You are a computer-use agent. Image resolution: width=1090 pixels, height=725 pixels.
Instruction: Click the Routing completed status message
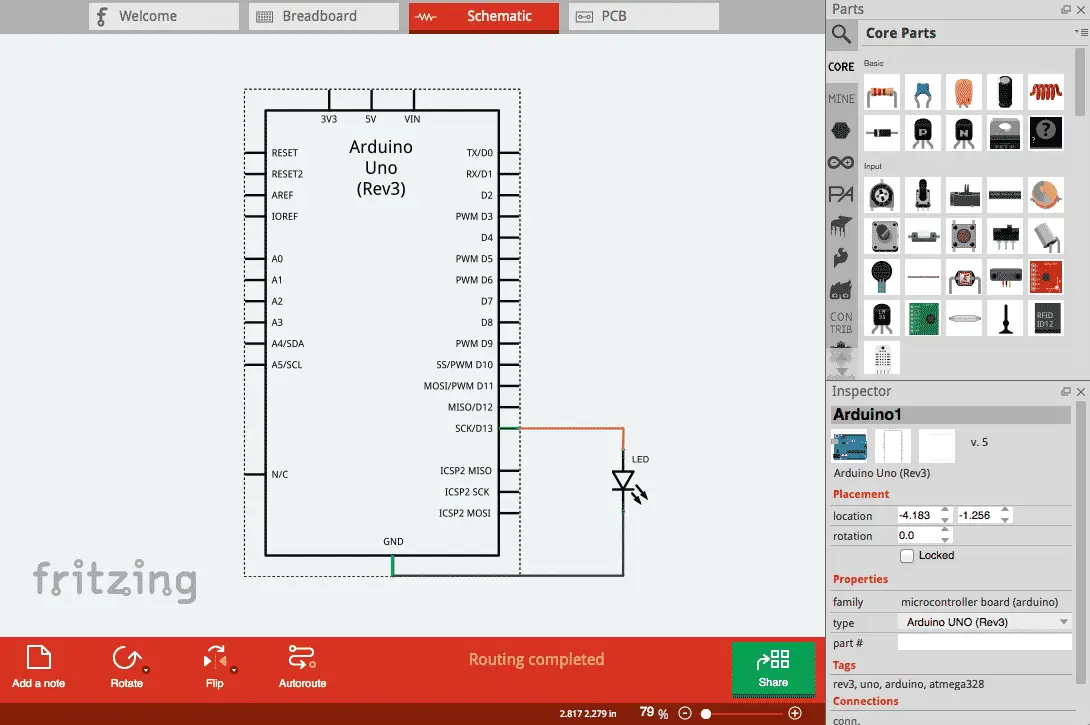(x=536, y=659)
